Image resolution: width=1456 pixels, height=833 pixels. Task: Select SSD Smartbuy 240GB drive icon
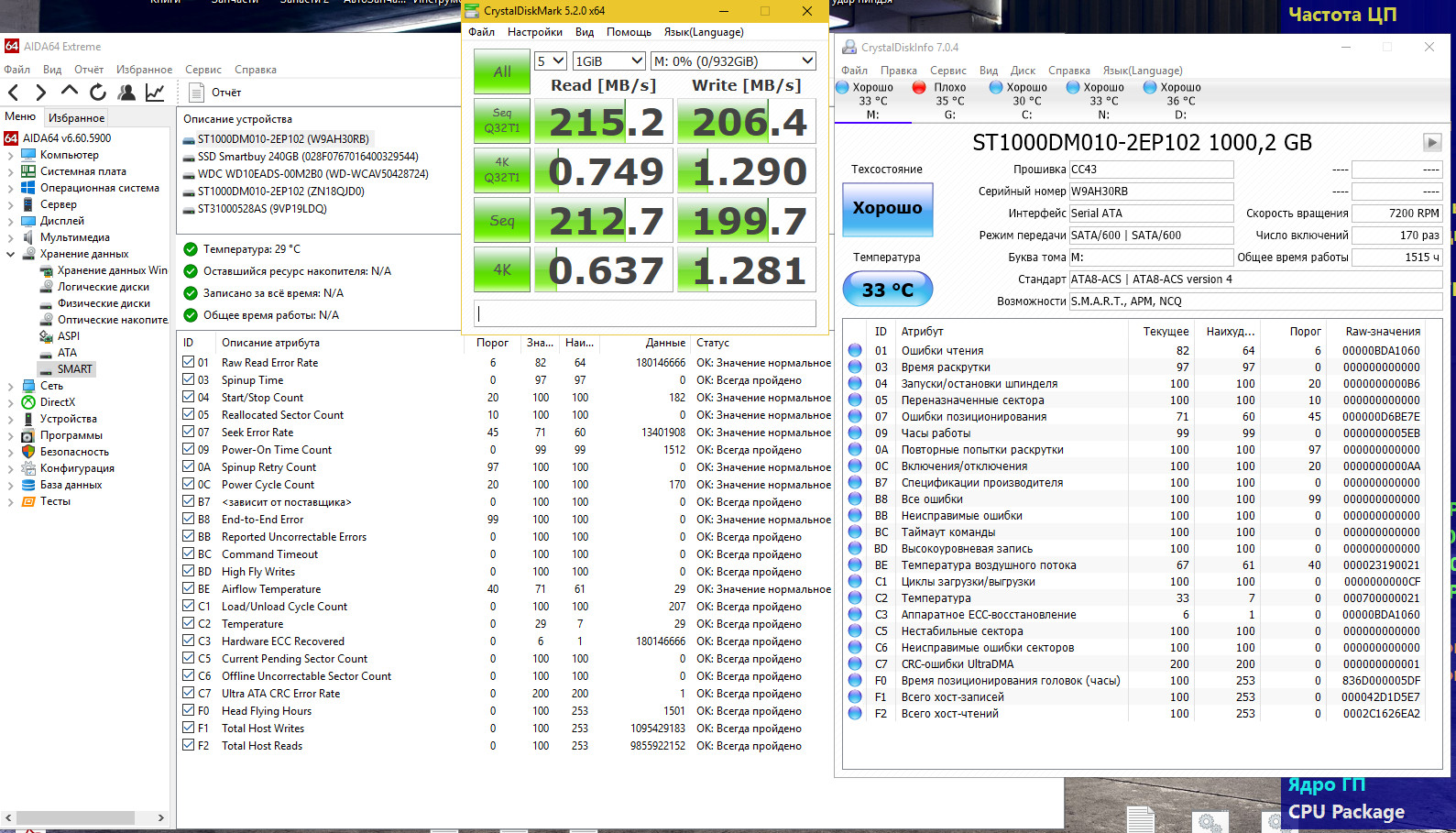[x=189, y=157]
